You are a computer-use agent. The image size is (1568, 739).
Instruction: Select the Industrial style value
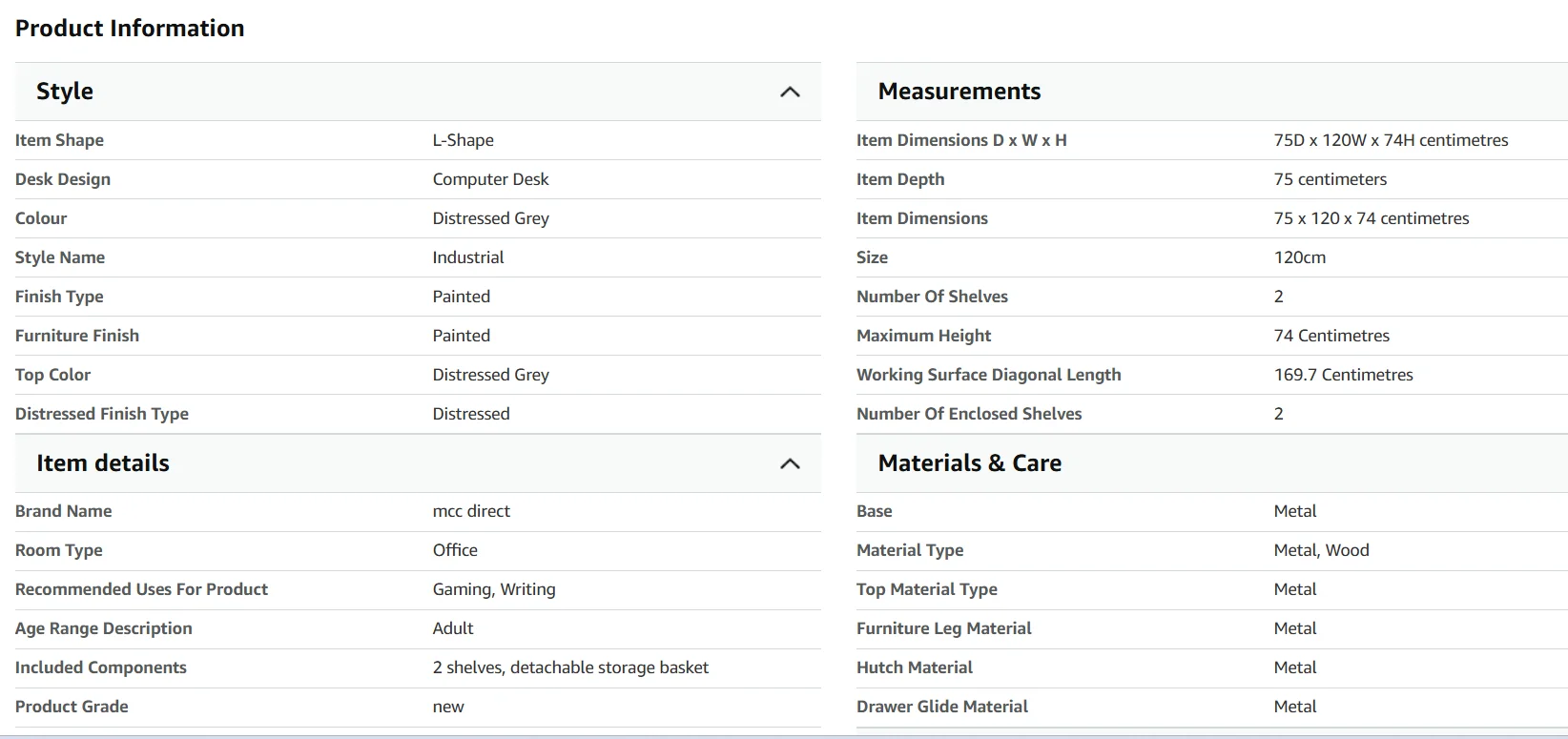click(467, 257)
